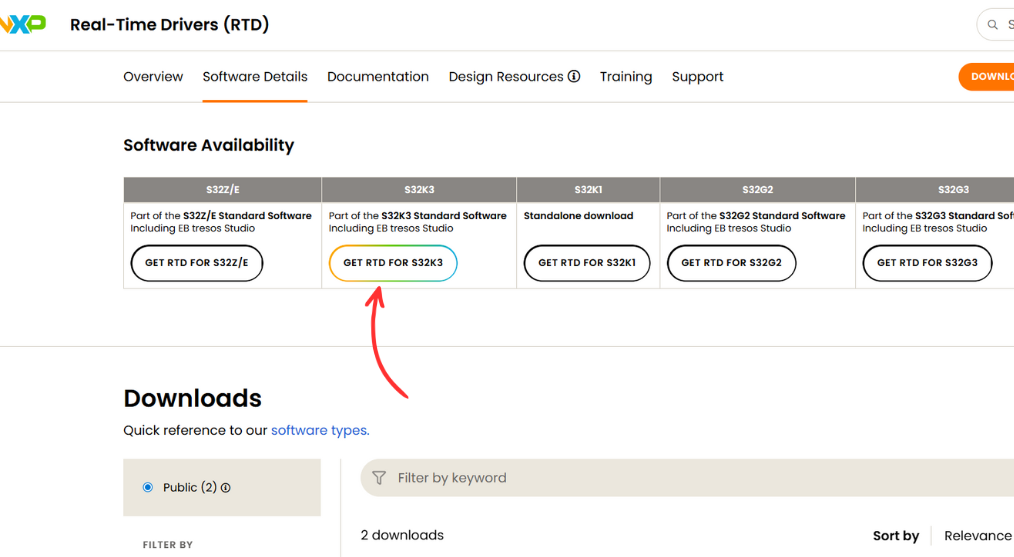The width and height of the screenshot is (1014, 557).
Task: Click the NXP logo
Action: pyautogui.click(x=23, y=25)
